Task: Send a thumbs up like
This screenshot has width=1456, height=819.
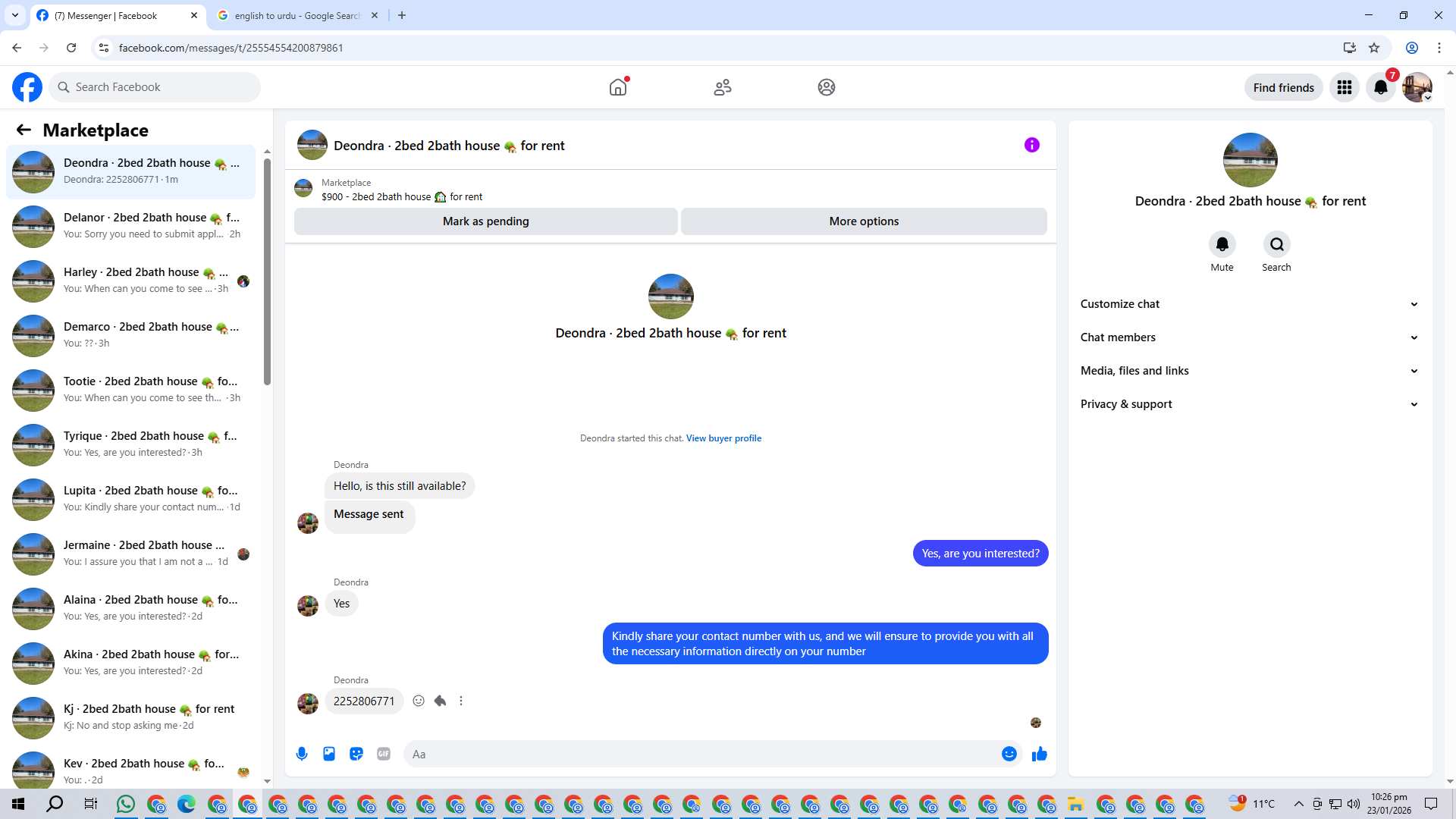Action: (x=1039, y=754)
